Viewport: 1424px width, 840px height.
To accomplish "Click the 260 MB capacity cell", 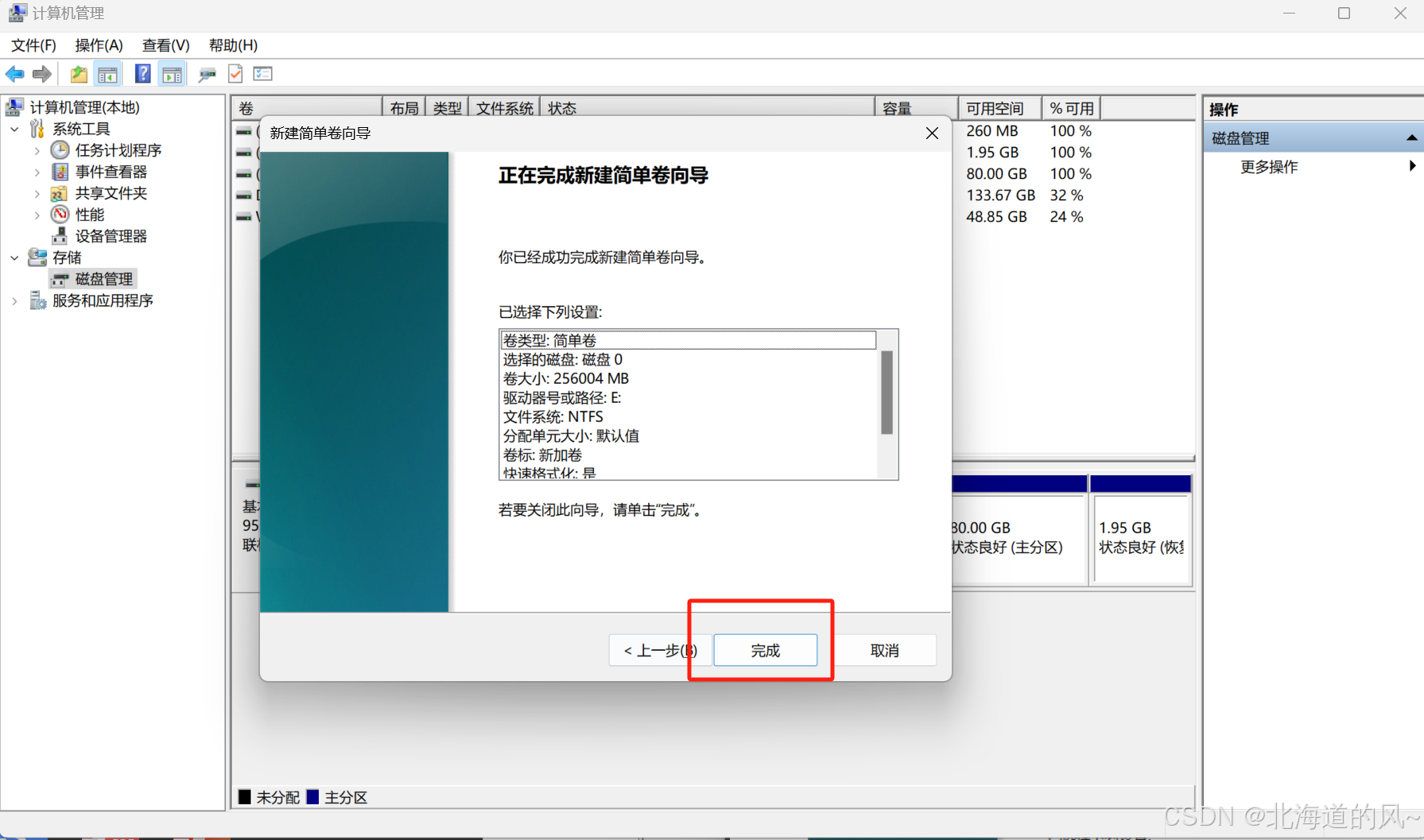I will [x=991, y=130].
